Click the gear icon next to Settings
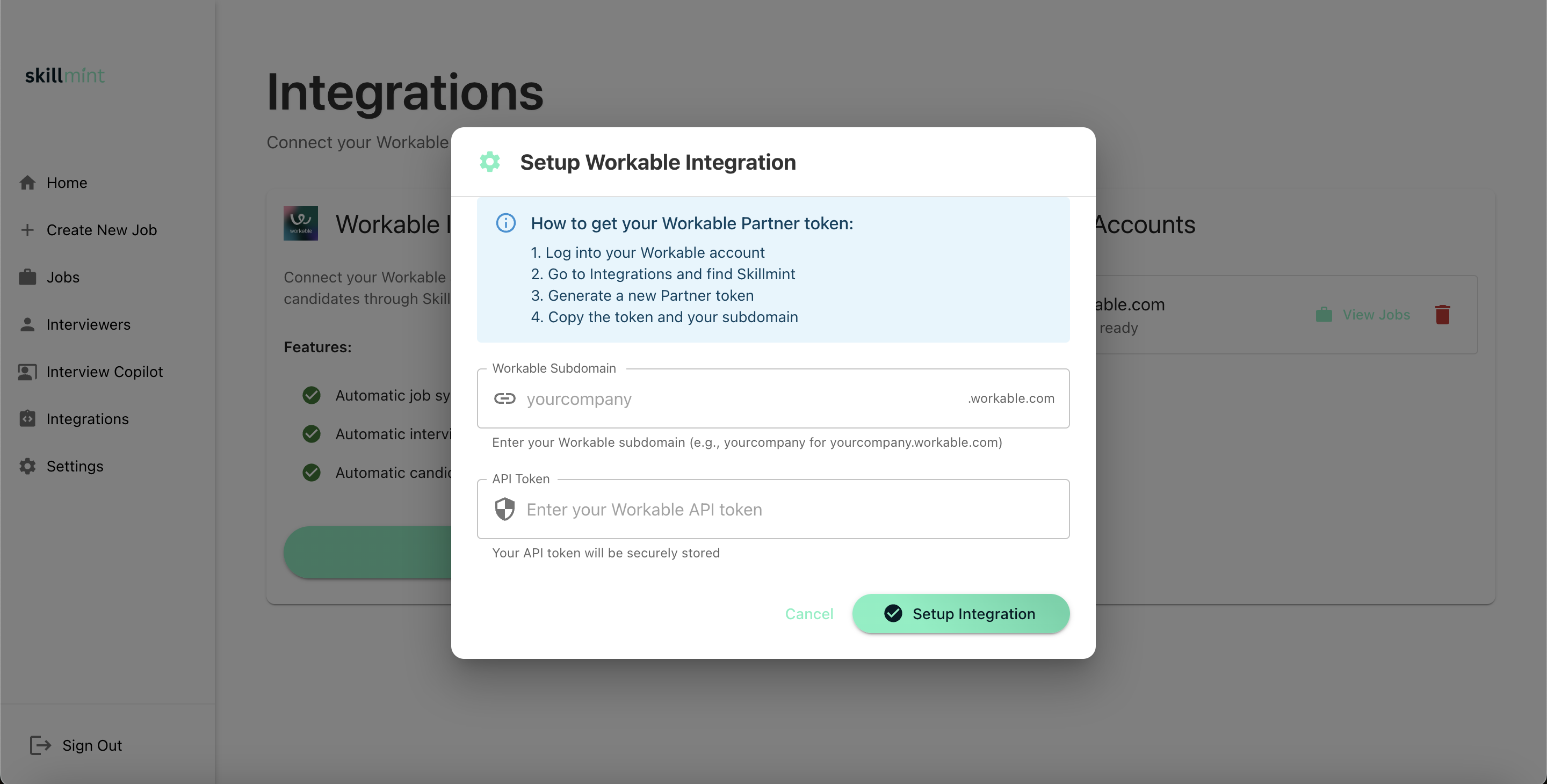Image resolution: width=1547 pixels, height=784 pixels. coord(27,466)
